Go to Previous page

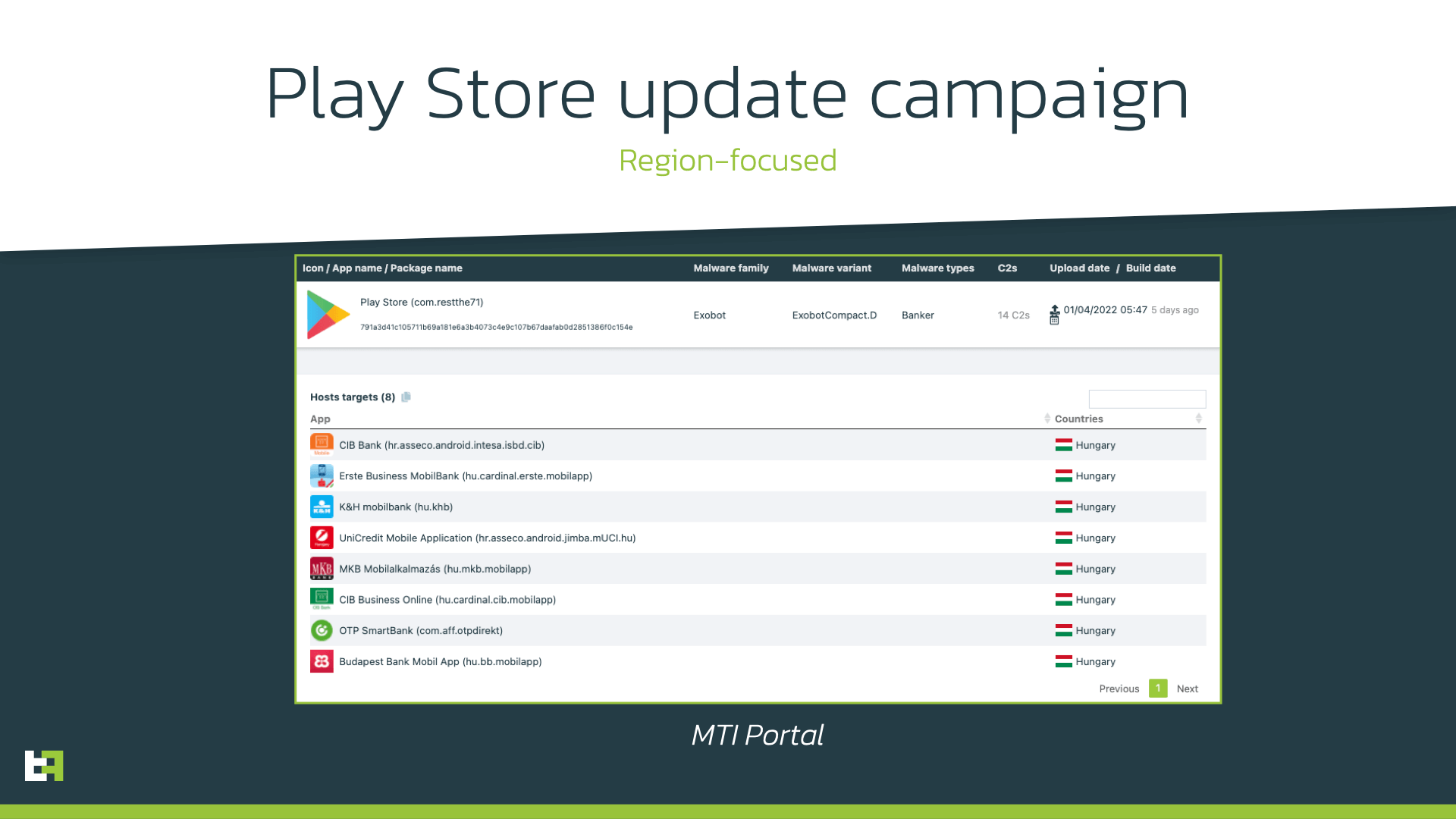click(x=1119, y=689)
